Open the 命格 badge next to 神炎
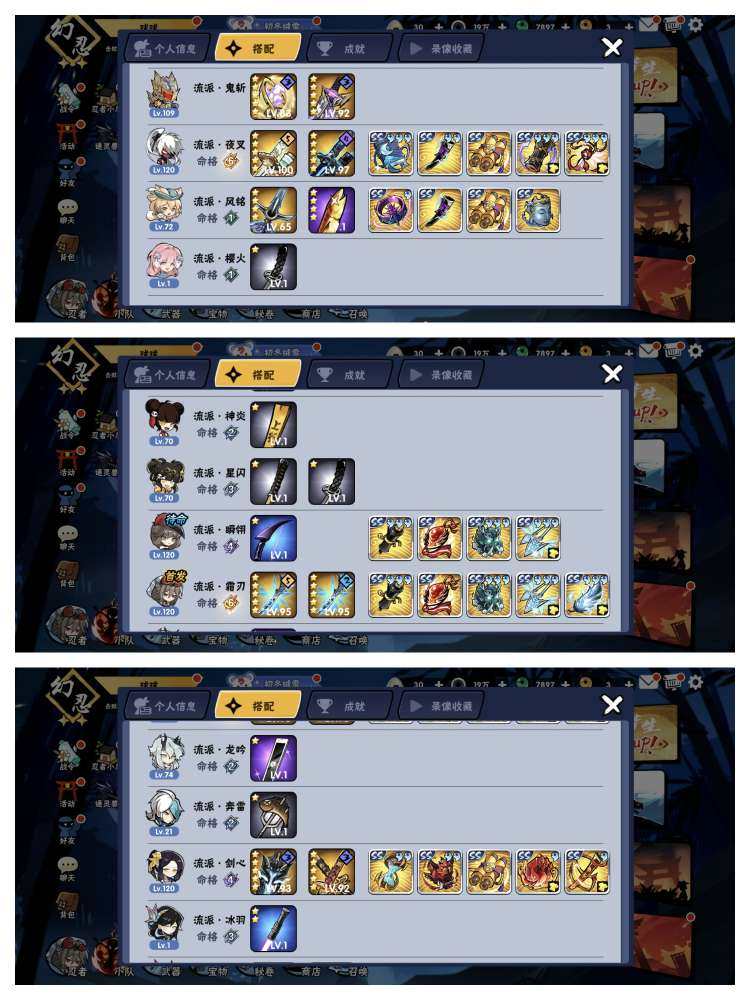The image size is (750, 1000). point(231,432)
